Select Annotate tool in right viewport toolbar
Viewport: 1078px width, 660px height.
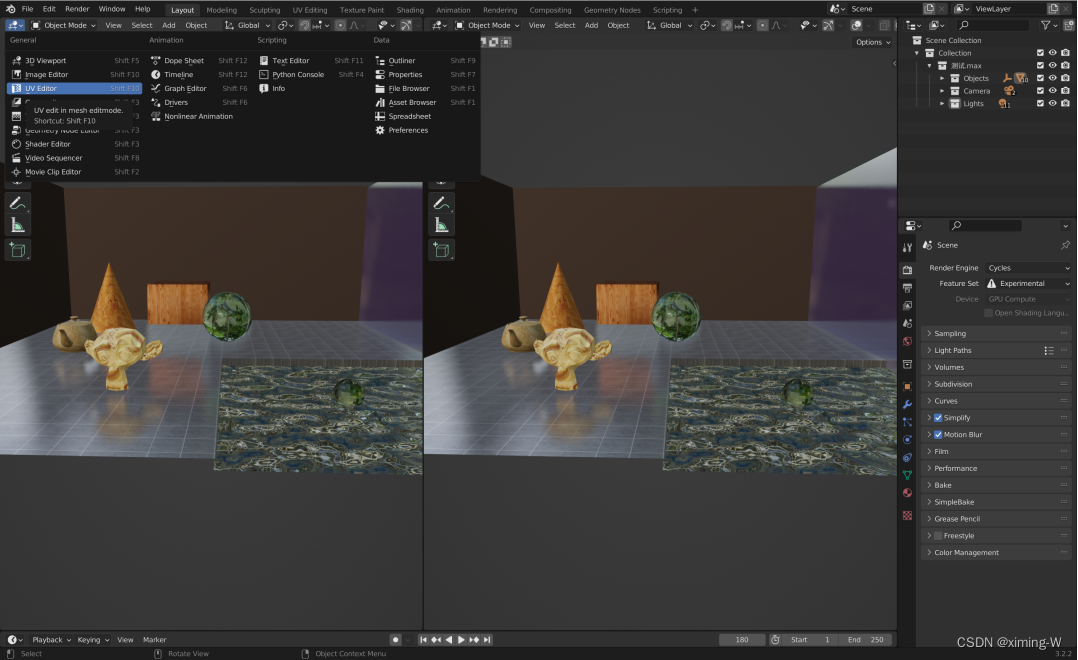coord(441,203)
